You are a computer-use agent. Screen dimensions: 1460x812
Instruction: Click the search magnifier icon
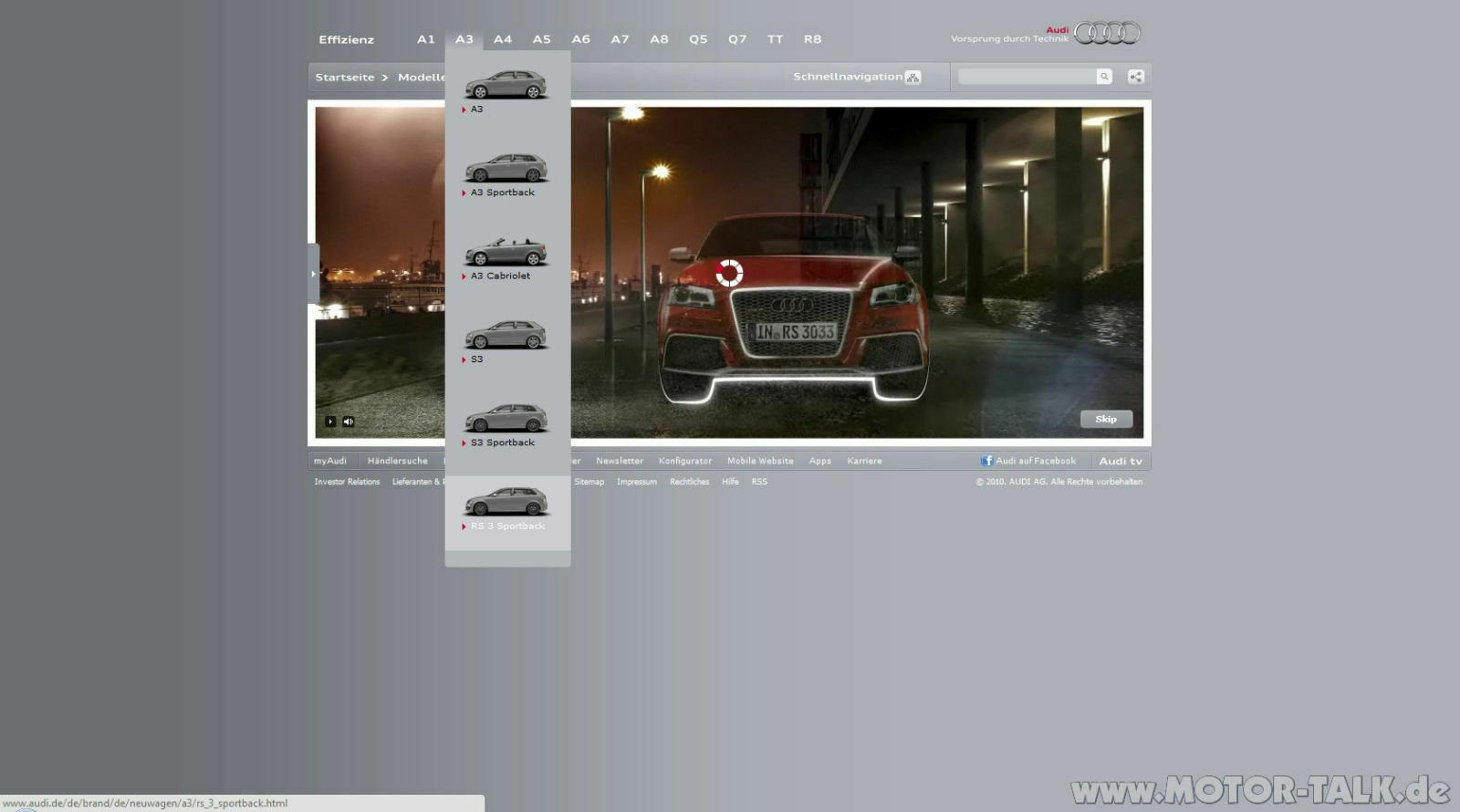pyautogui.click(x=1104, y=77)
